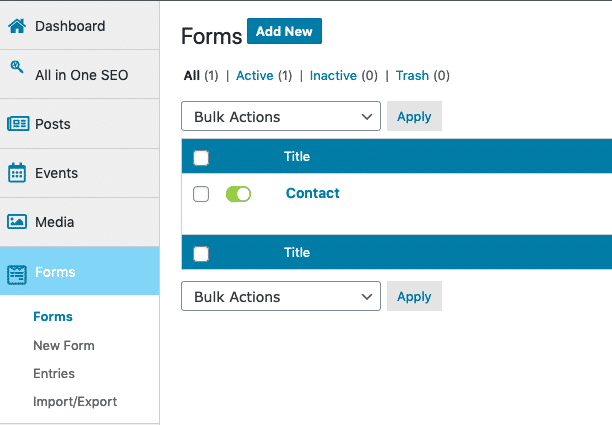Screen dimensions: 612x425
Task: Select the Import/Export submenu item
Action: pos(75,402)
